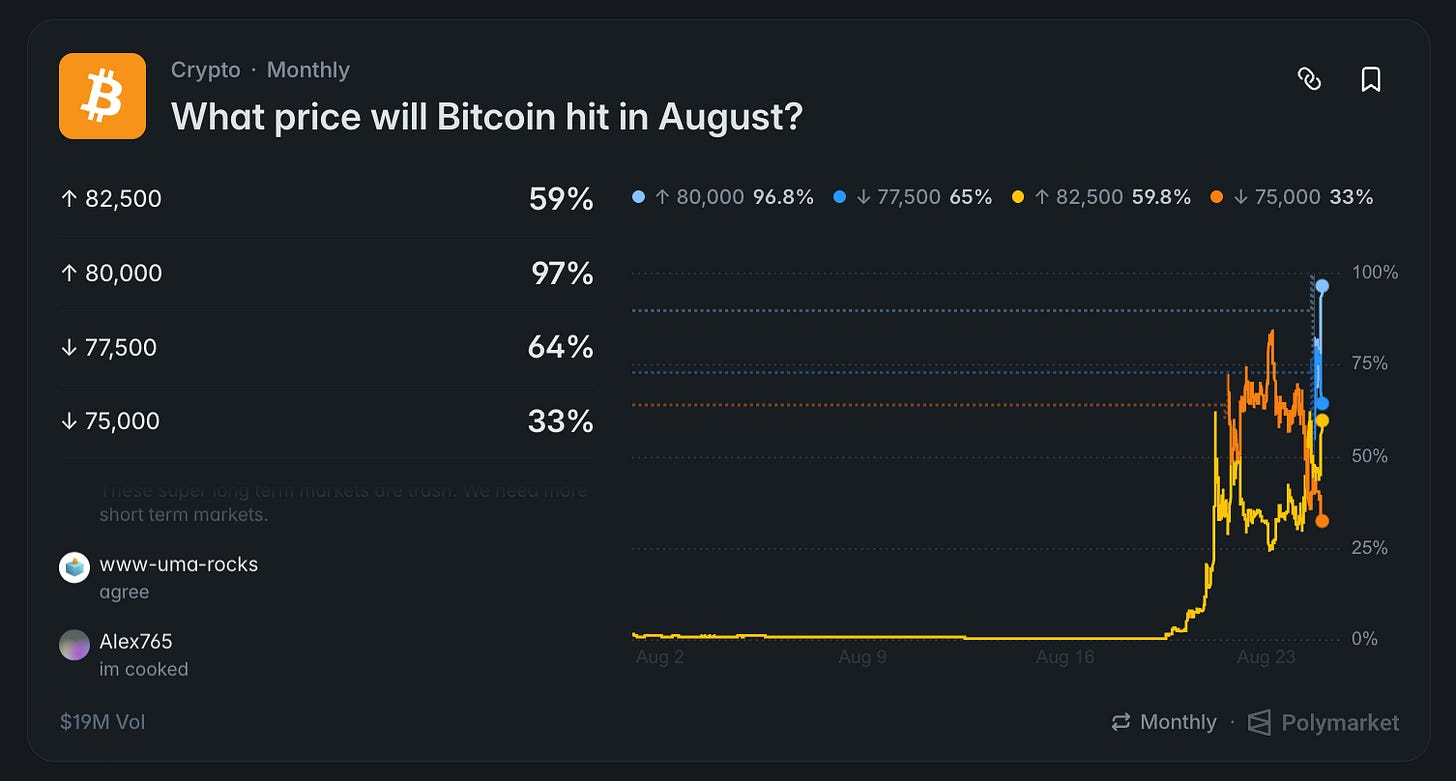1456x781 pixels.
Task: Click the www-uma-rocks username
Action: [179, 564]
